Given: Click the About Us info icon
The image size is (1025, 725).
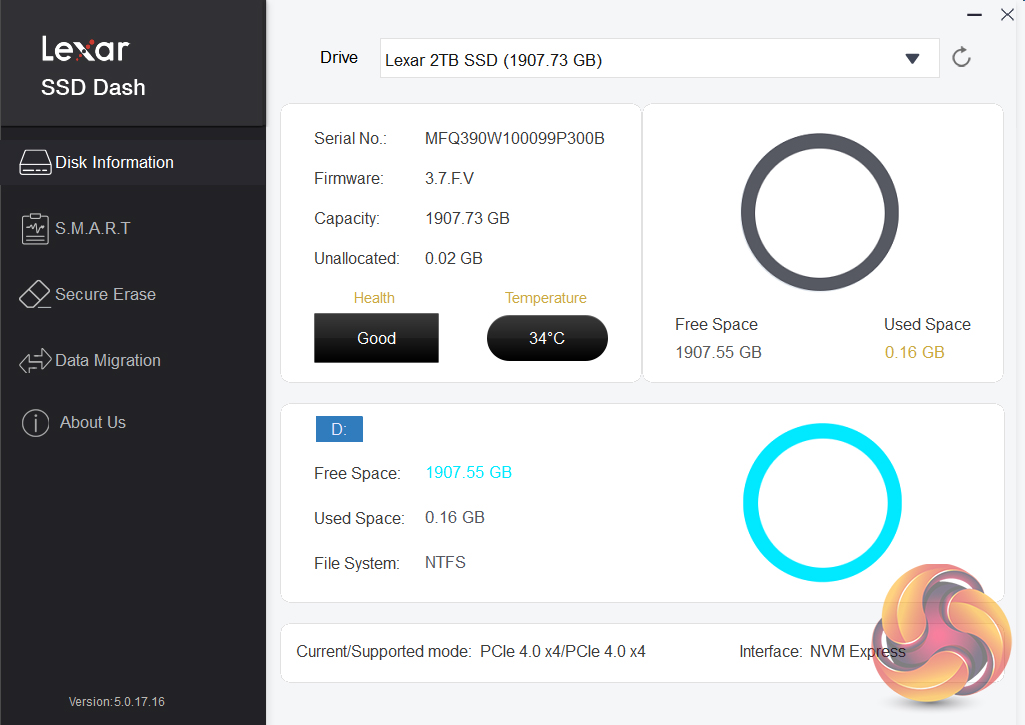Looking at the screenshot, I should tap(35, 423).
